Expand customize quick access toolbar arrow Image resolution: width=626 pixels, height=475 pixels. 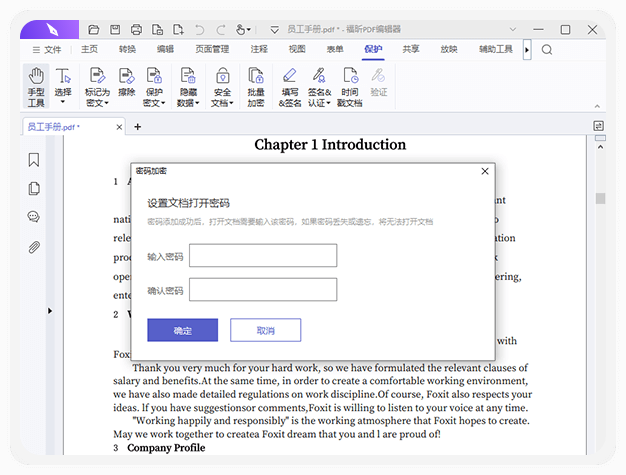[x=274, y=30]
